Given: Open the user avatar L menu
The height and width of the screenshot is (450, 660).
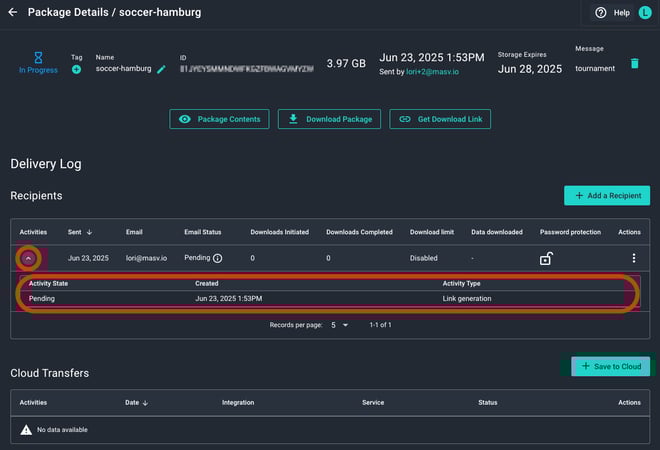Looking at the screenshot, I should pyautogui.click(x=645, y=13).
